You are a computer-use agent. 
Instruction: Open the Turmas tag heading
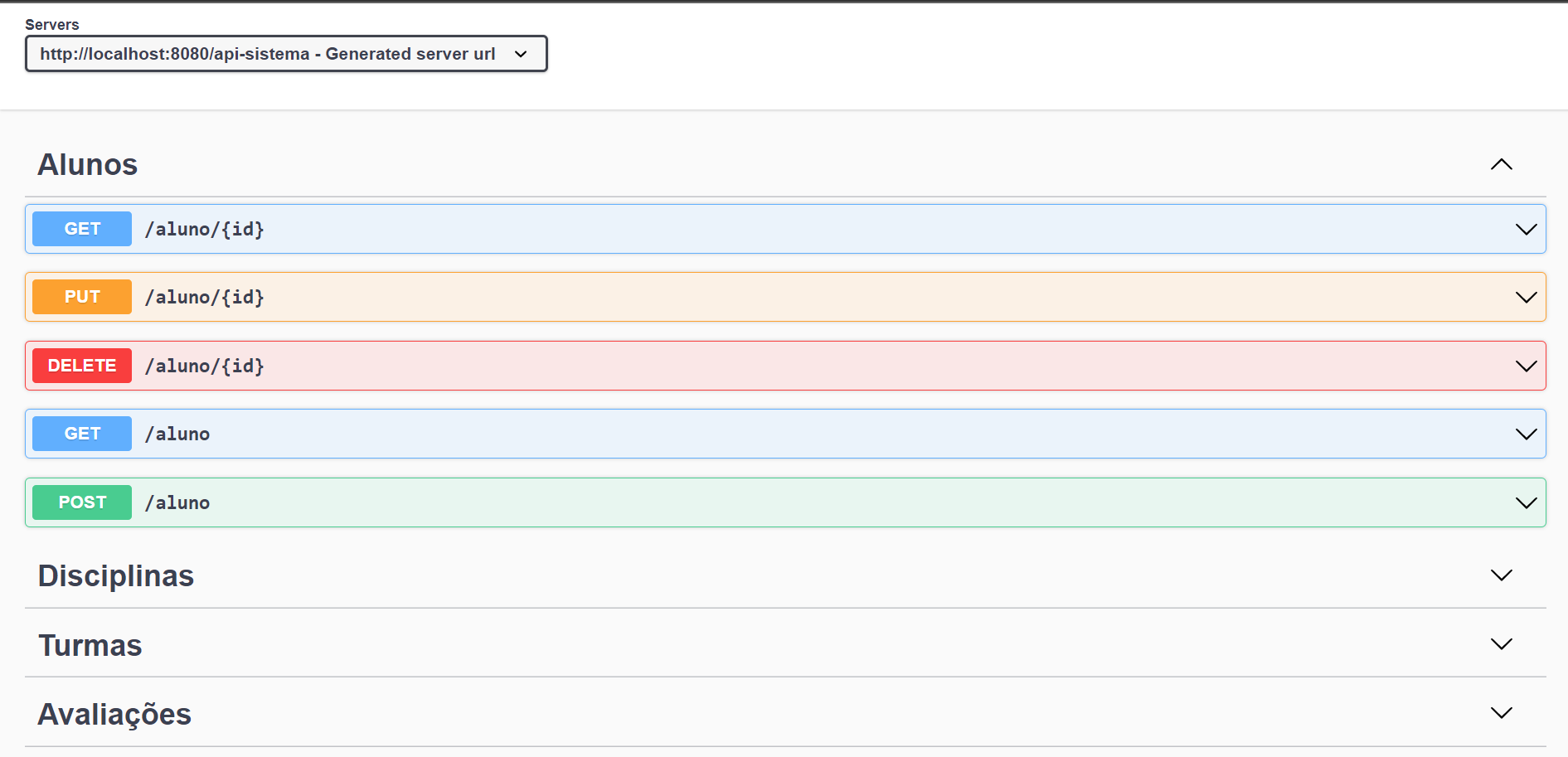tap(90, 645)
